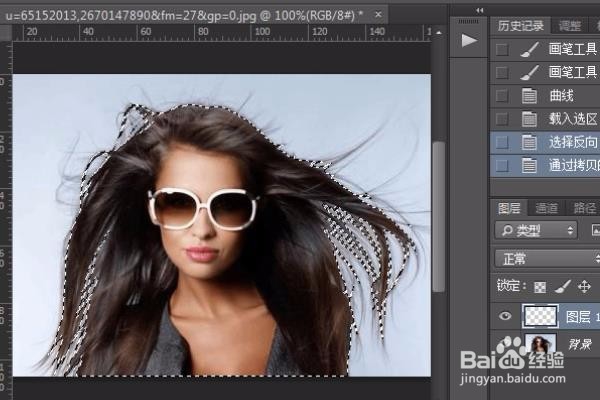Click the document icon beside 通过拷贝
The width and height of the screenshot is (600, 400).
529,166
